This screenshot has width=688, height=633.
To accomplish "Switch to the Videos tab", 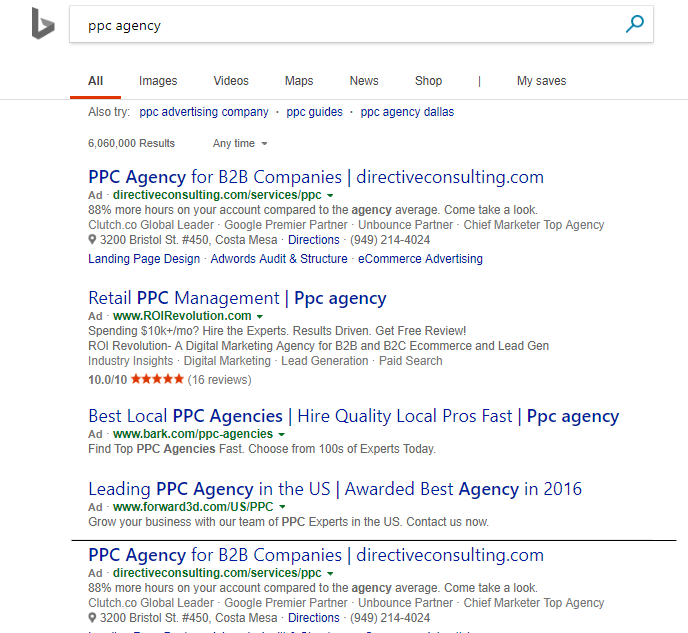I will point(231,81).
